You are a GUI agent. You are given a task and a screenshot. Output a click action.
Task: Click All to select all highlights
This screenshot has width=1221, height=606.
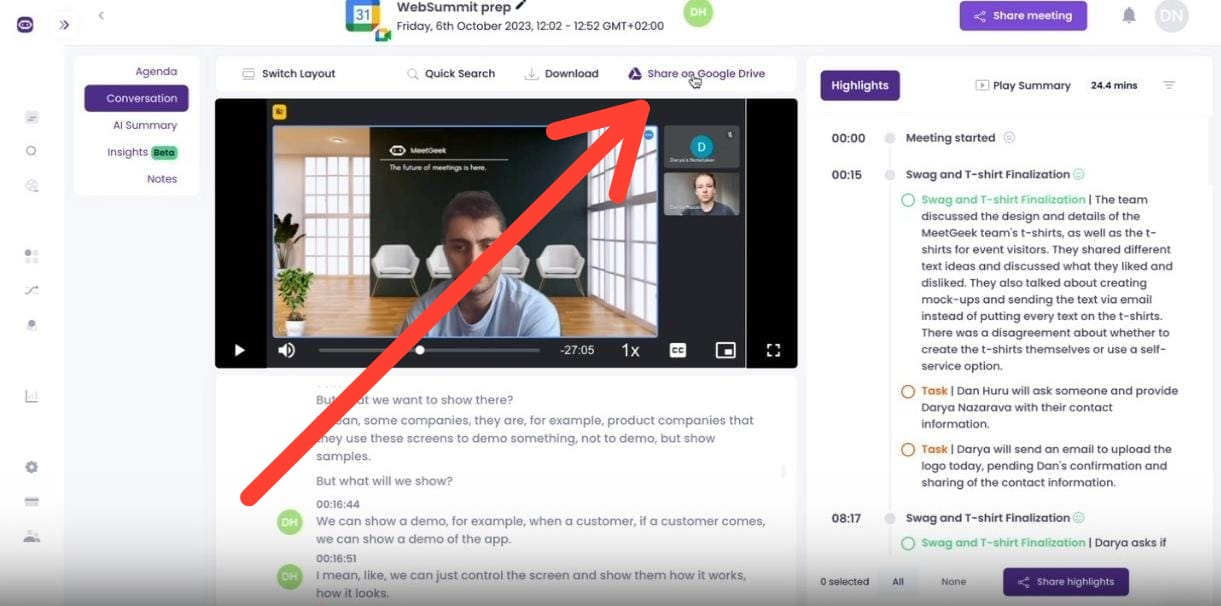pyautogui.click(x=898, y=582)
